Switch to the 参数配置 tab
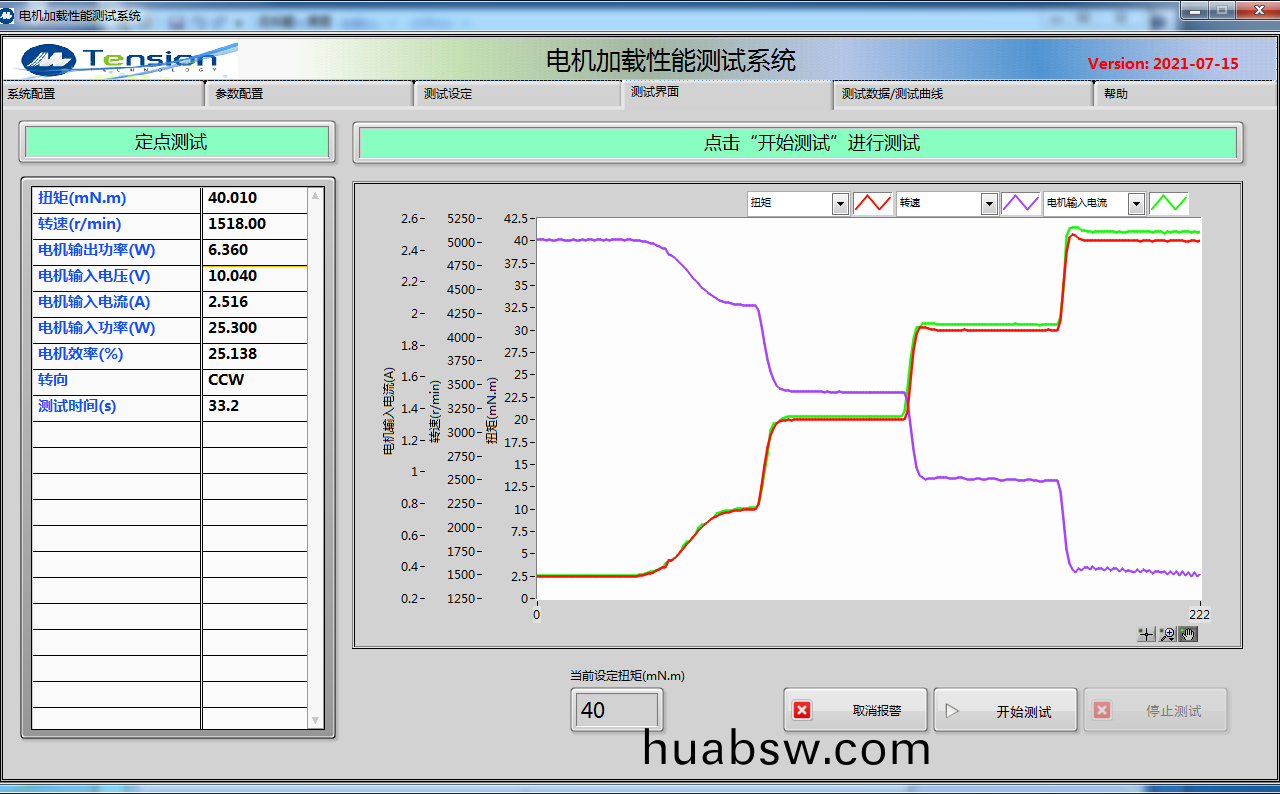The image size is (1280, 794). (308, 94)
